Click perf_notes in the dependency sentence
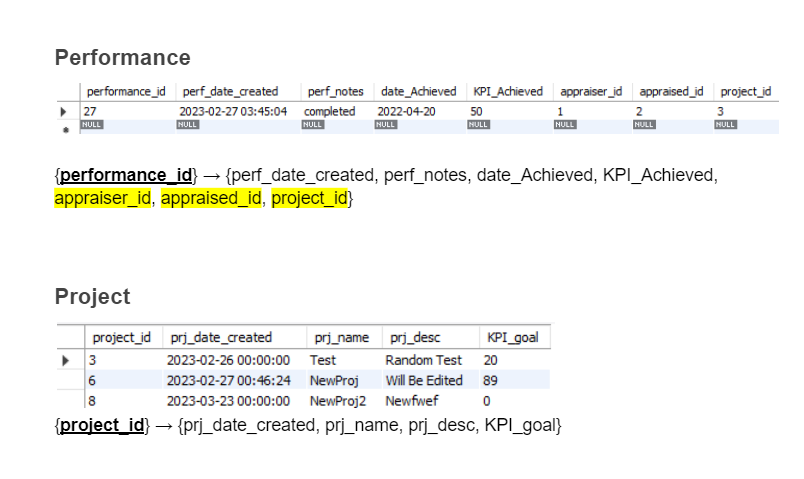Viewport: 804px width, 479px height. coord(425,175)
